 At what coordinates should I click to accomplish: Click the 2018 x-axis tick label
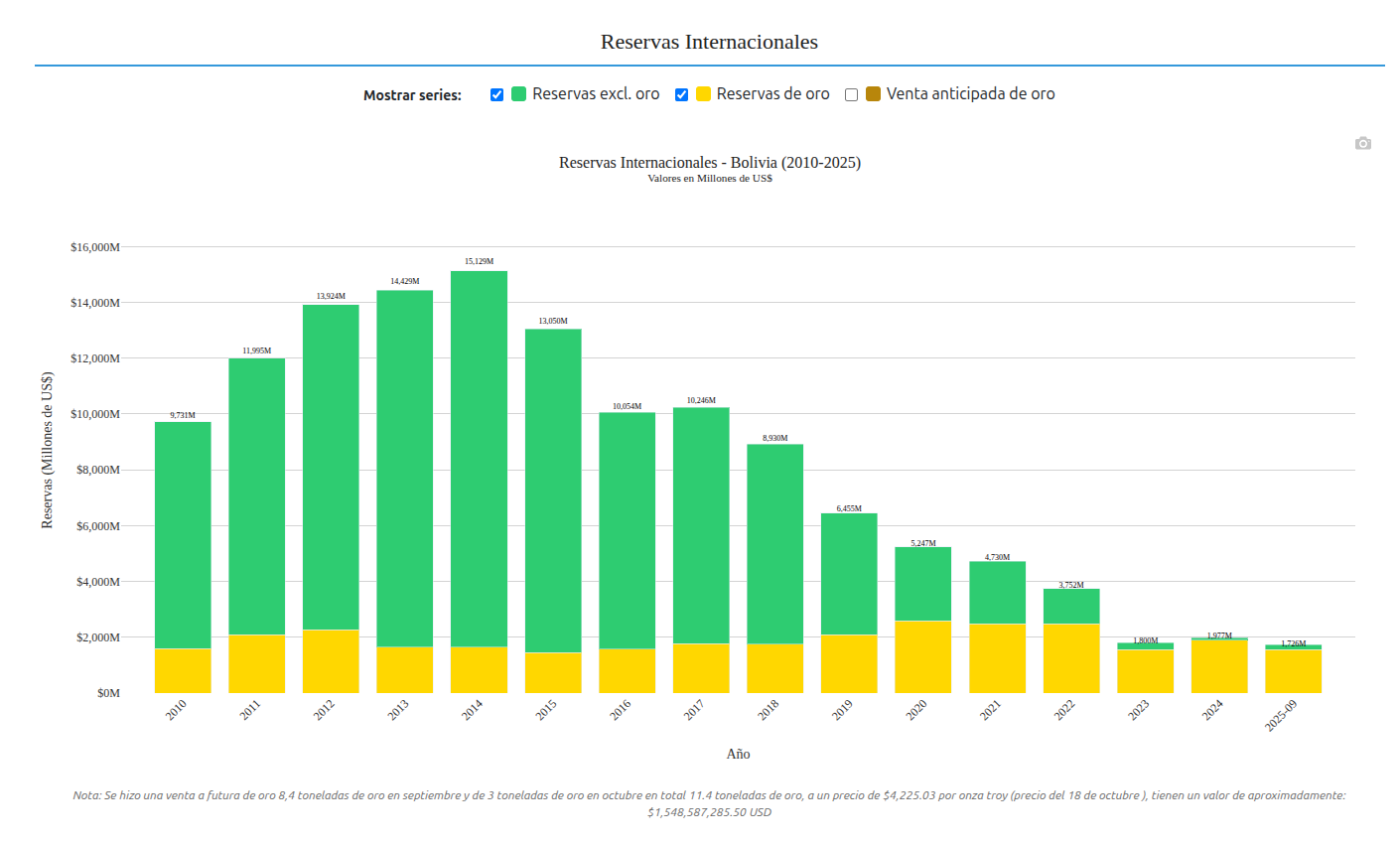point(769,709)
